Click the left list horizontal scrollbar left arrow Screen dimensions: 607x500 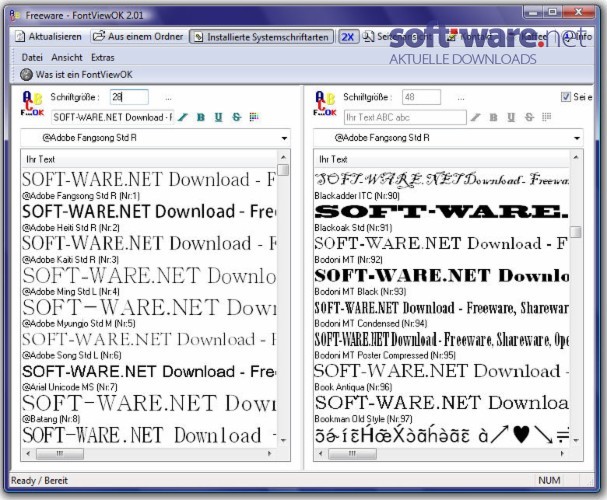click(28, 453)
